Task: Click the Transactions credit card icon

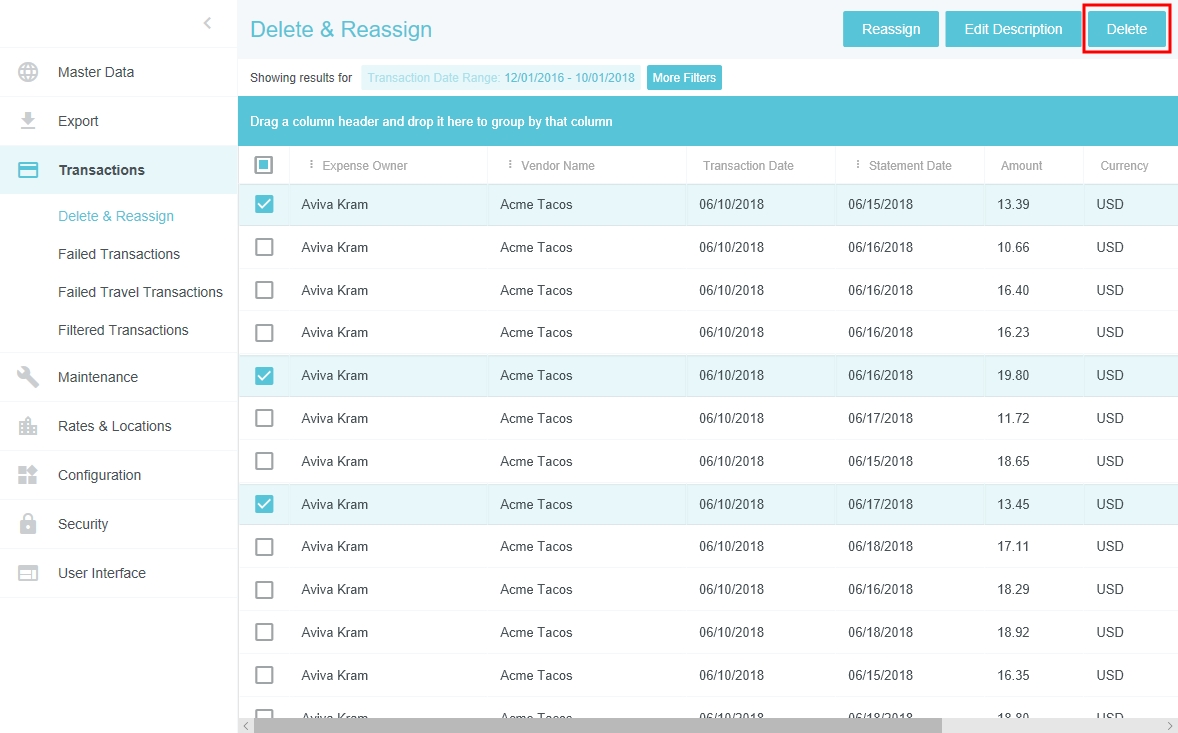Action: pos(28,170)
